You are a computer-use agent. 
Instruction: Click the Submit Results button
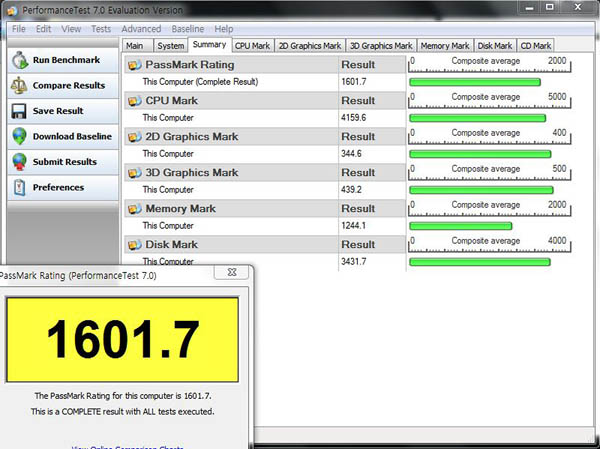pyautogui.click(x=63, y=162)
